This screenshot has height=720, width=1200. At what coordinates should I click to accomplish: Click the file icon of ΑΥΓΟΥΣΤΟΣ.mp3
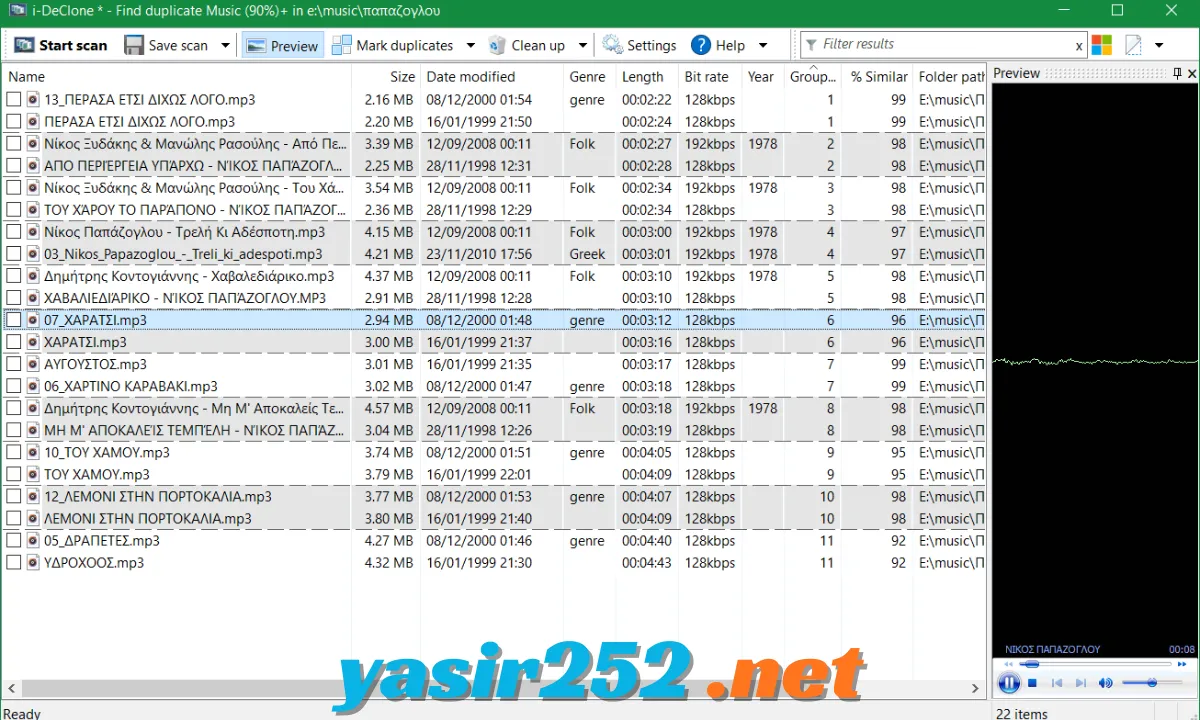point(33,364)
